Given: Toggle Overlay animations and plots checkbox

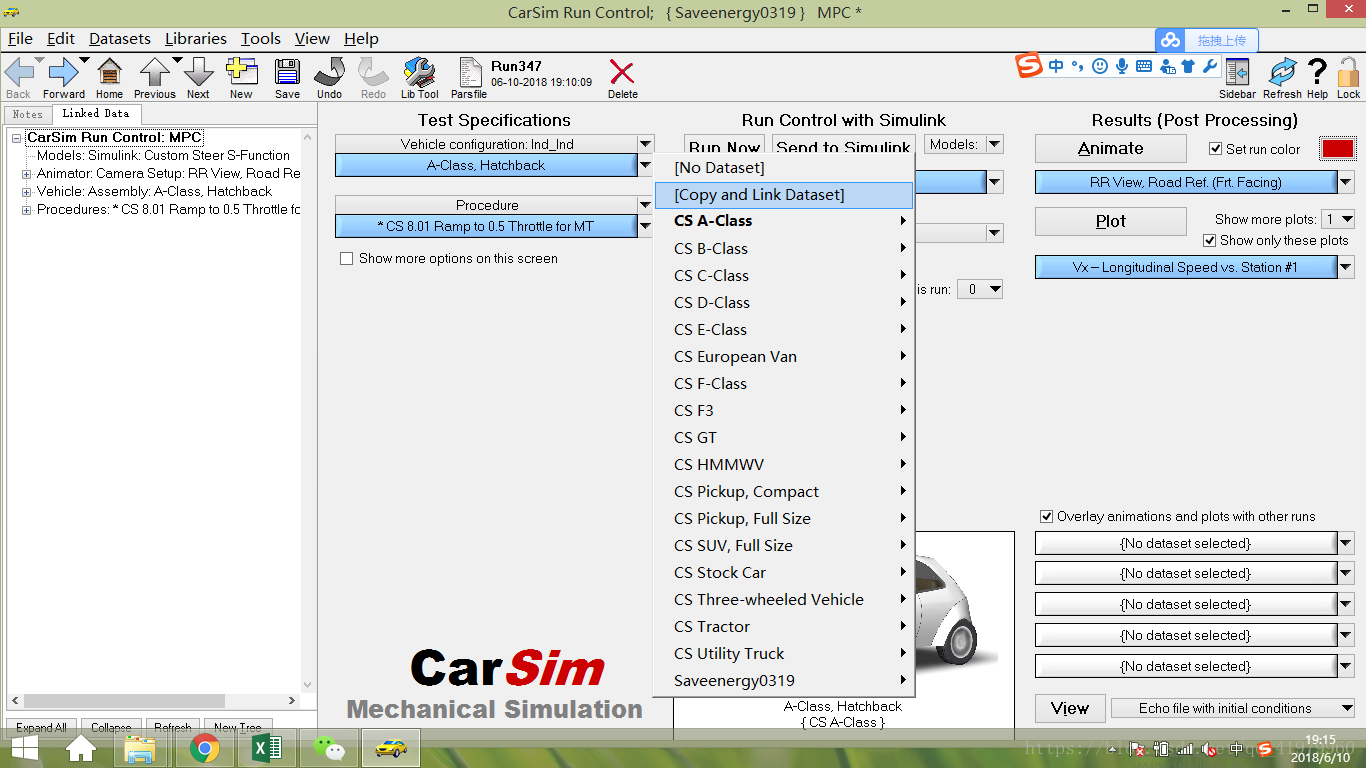Looking at the screenshot, I should (x=1047, y=517).
